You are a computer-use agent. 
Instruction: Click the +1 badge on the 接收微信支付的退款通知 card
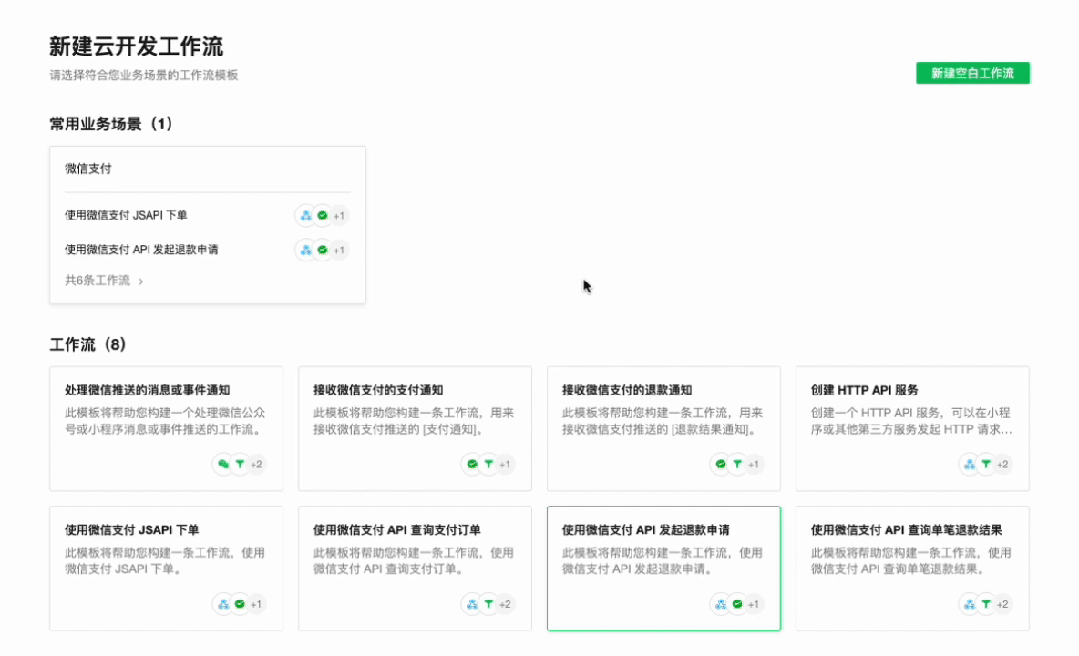(754, 464)
